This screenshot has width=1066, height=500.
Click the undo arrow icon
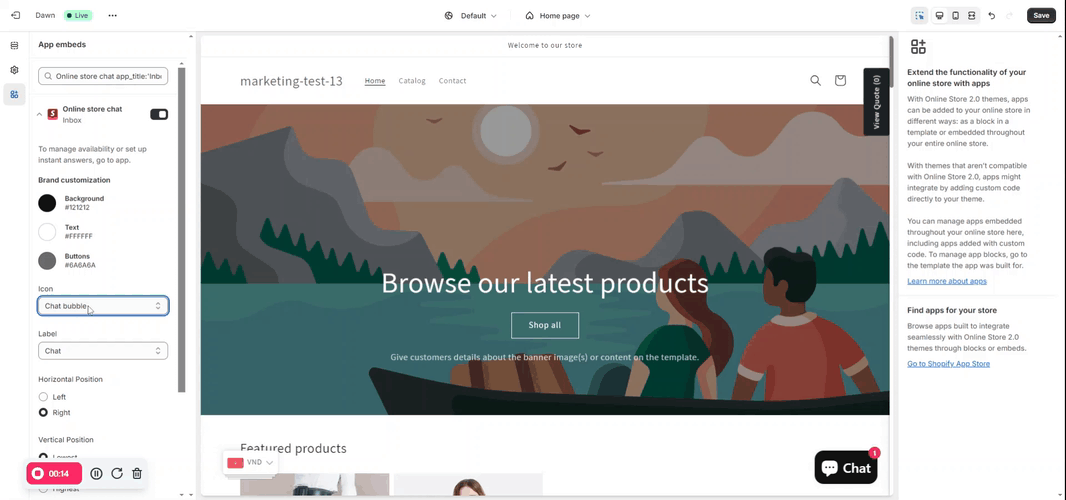point(992,16)
